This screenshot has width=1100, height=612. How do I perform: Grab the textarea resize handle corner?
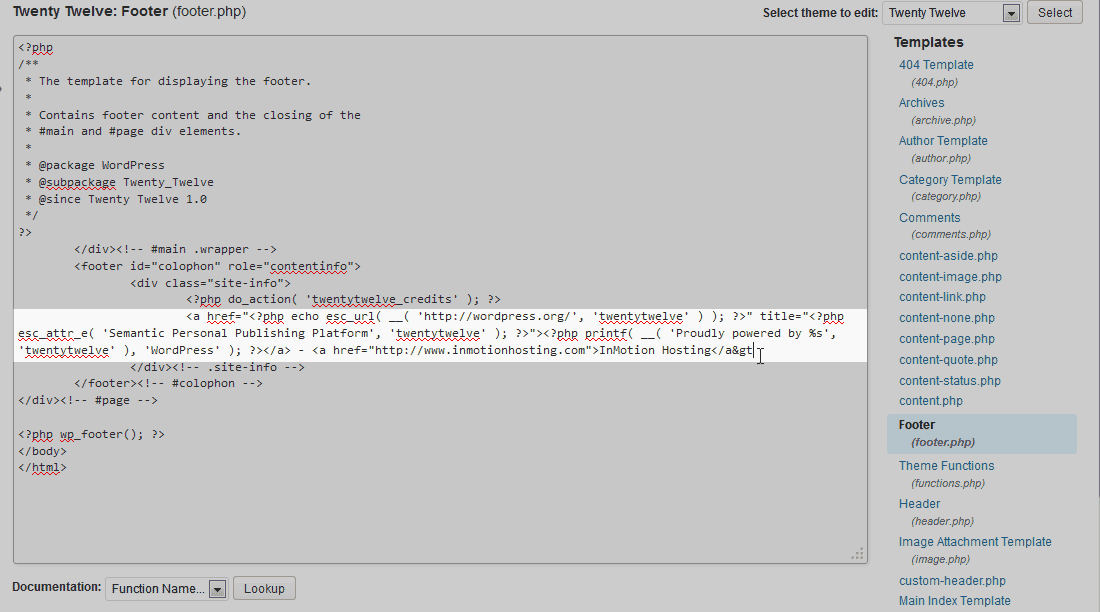[x=857, y=553]
